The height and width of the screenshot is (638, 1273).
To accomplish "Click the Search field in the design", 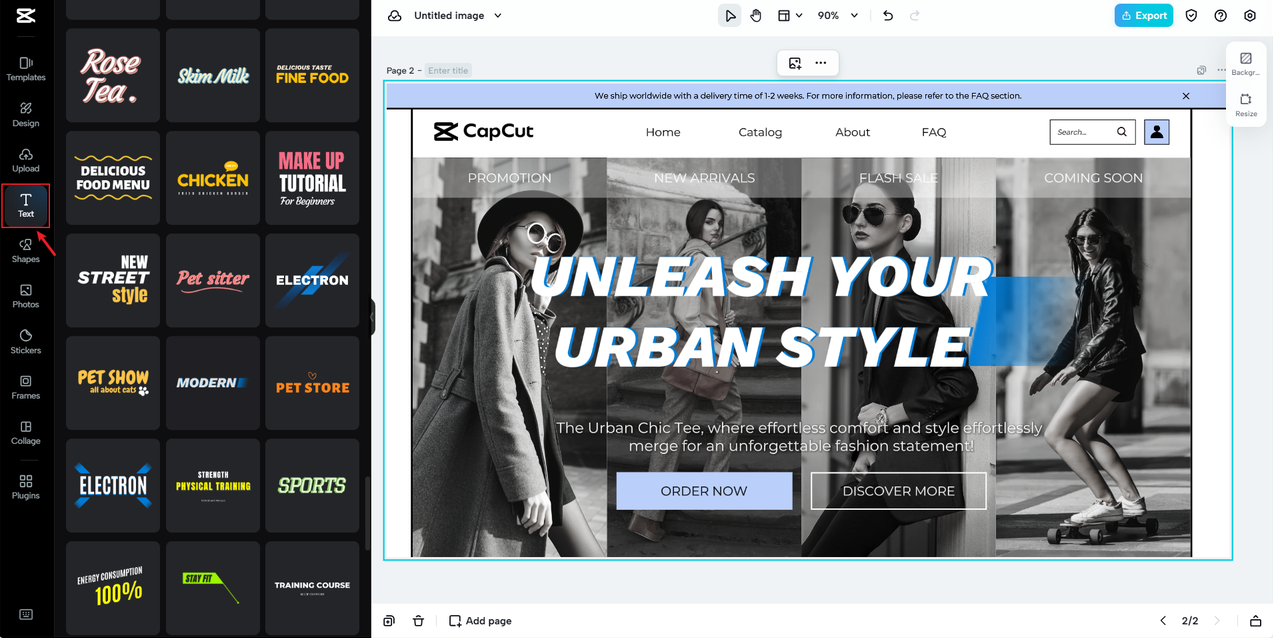I will 1092,132.
